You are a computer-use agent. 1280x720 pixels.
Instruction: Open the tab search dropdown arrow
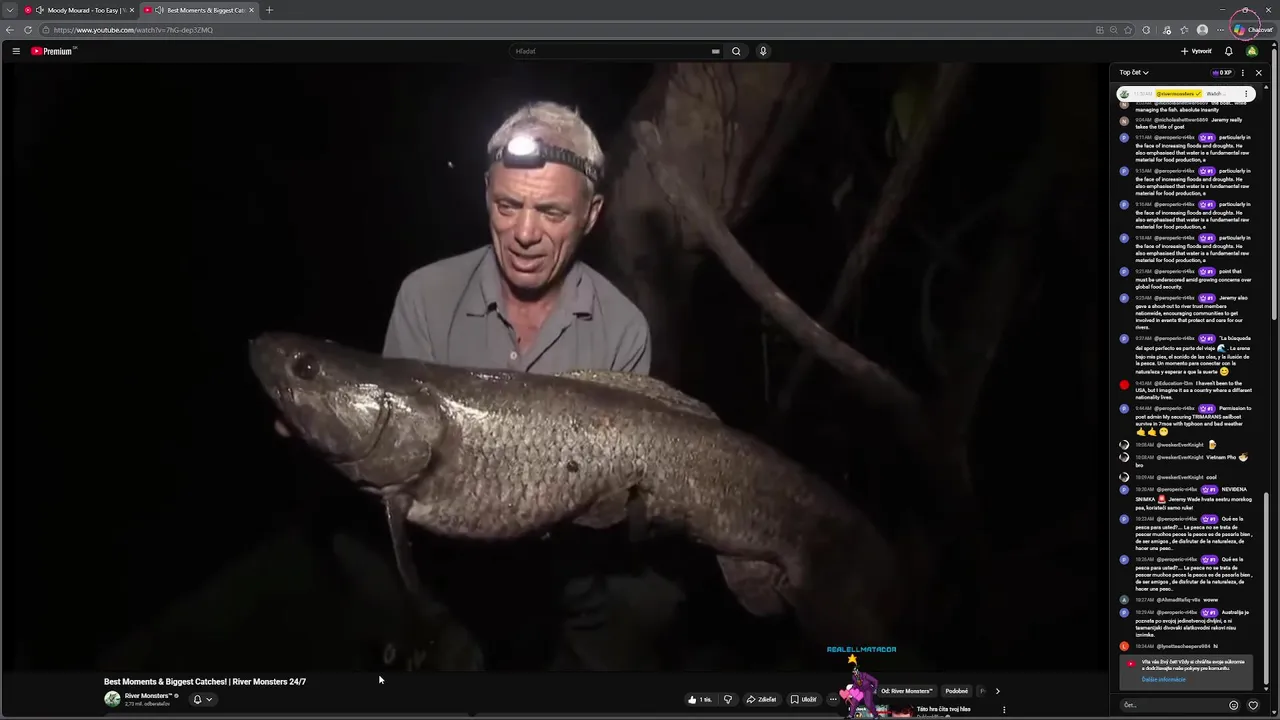9,10
